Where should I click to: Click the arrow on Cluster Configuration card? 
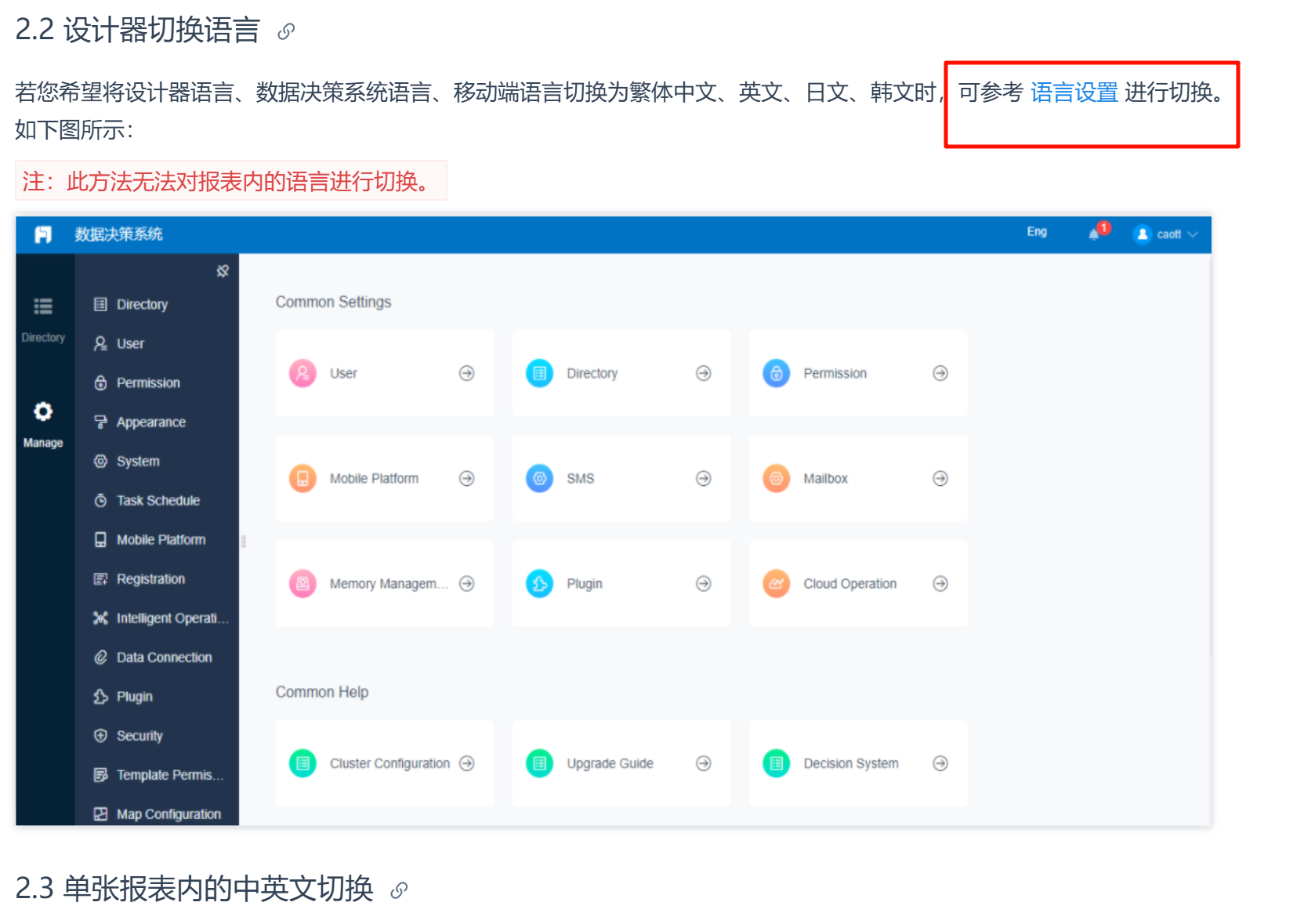[x=467, y=763]
